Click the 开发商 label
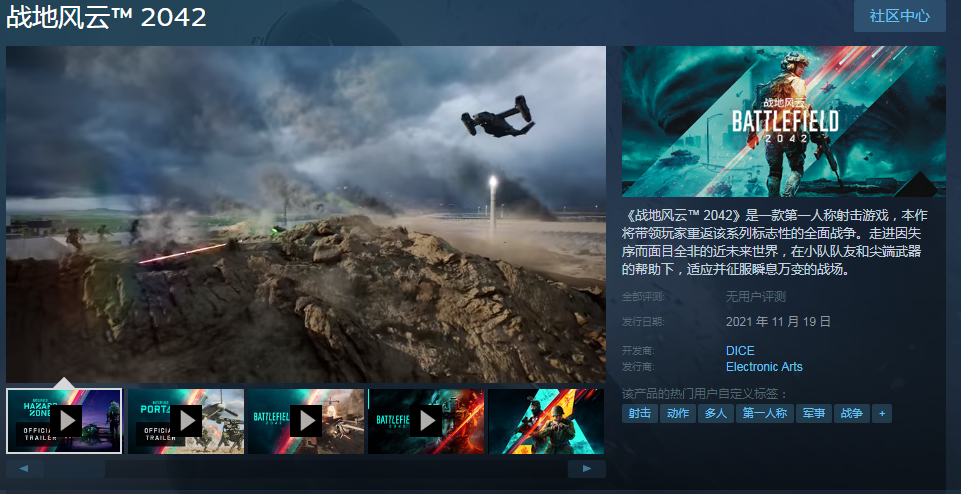This screenshot has height=494, width=961. click(638, 351)
